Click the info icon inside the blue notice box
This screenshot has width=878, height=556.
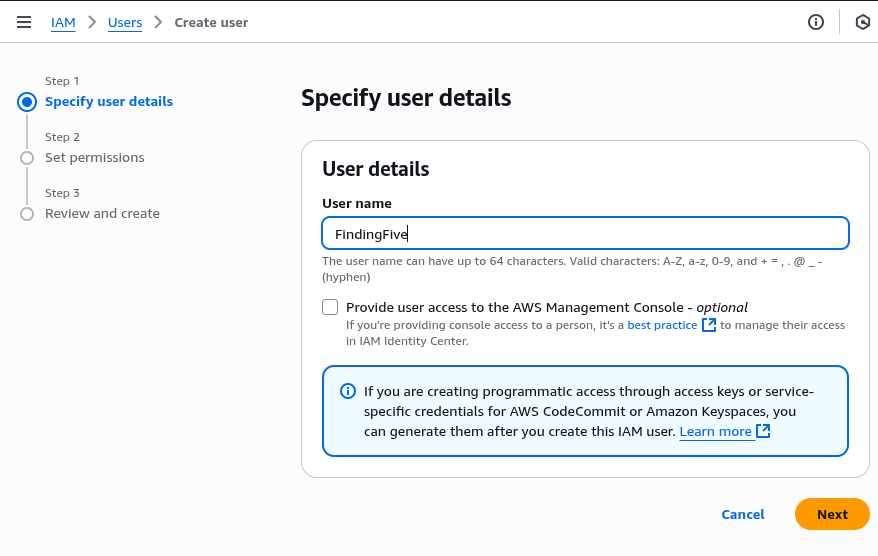[348, 391]
